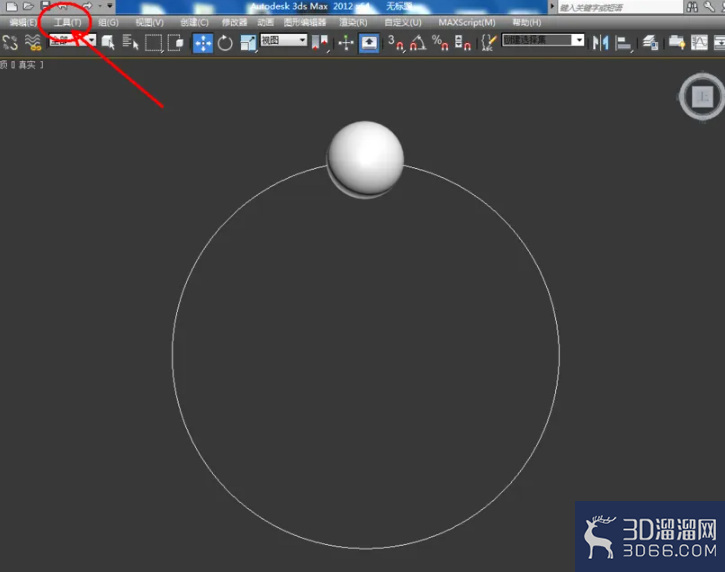This screenshot has width=725, height=572.
Task: Open the MAXScript(M) menu
Action: pyautogui.click(x=467, y=22)
